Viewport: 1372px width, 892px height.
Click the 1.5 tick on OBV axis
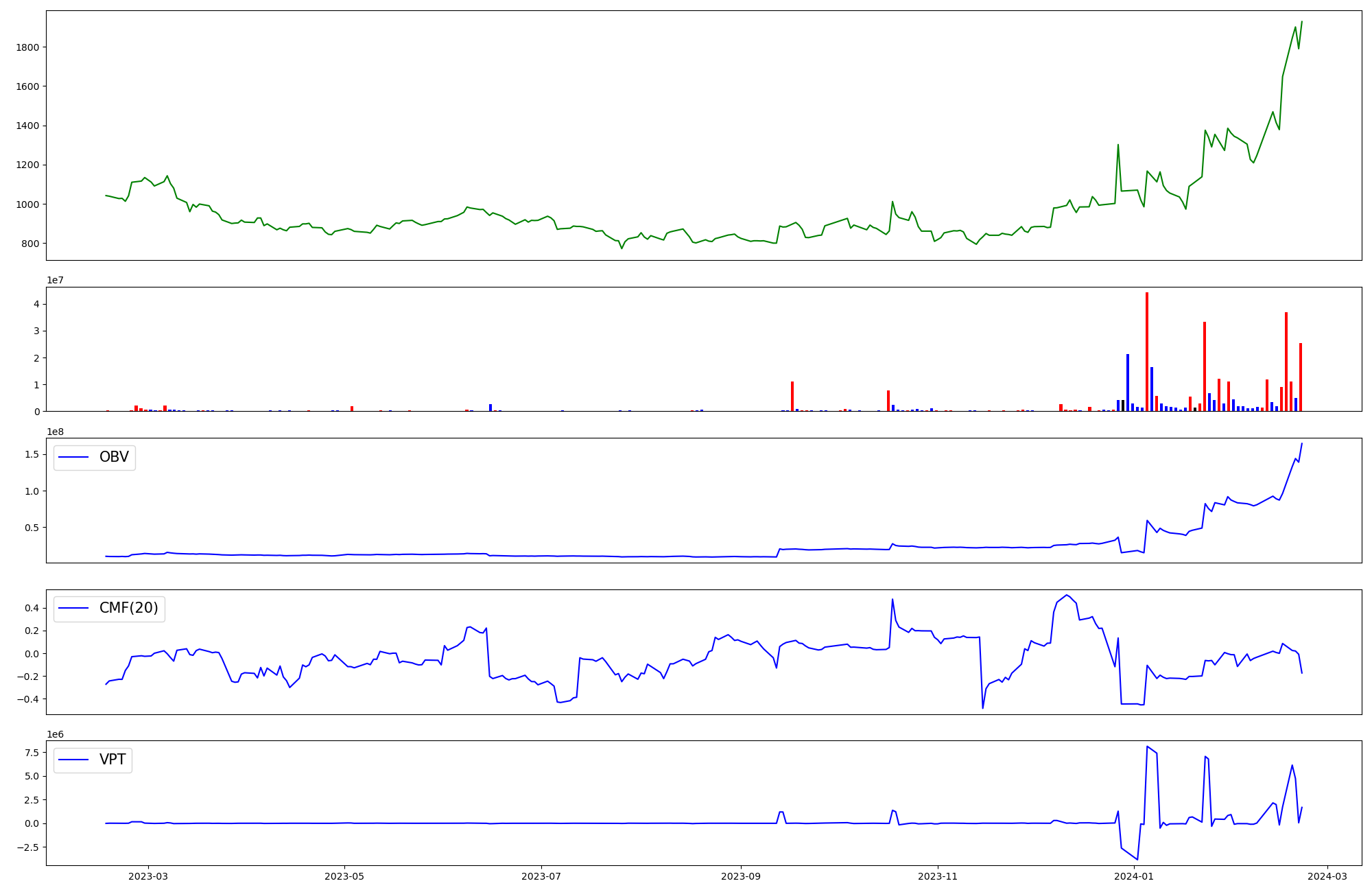pyautogui.click(x=32, y=455)
